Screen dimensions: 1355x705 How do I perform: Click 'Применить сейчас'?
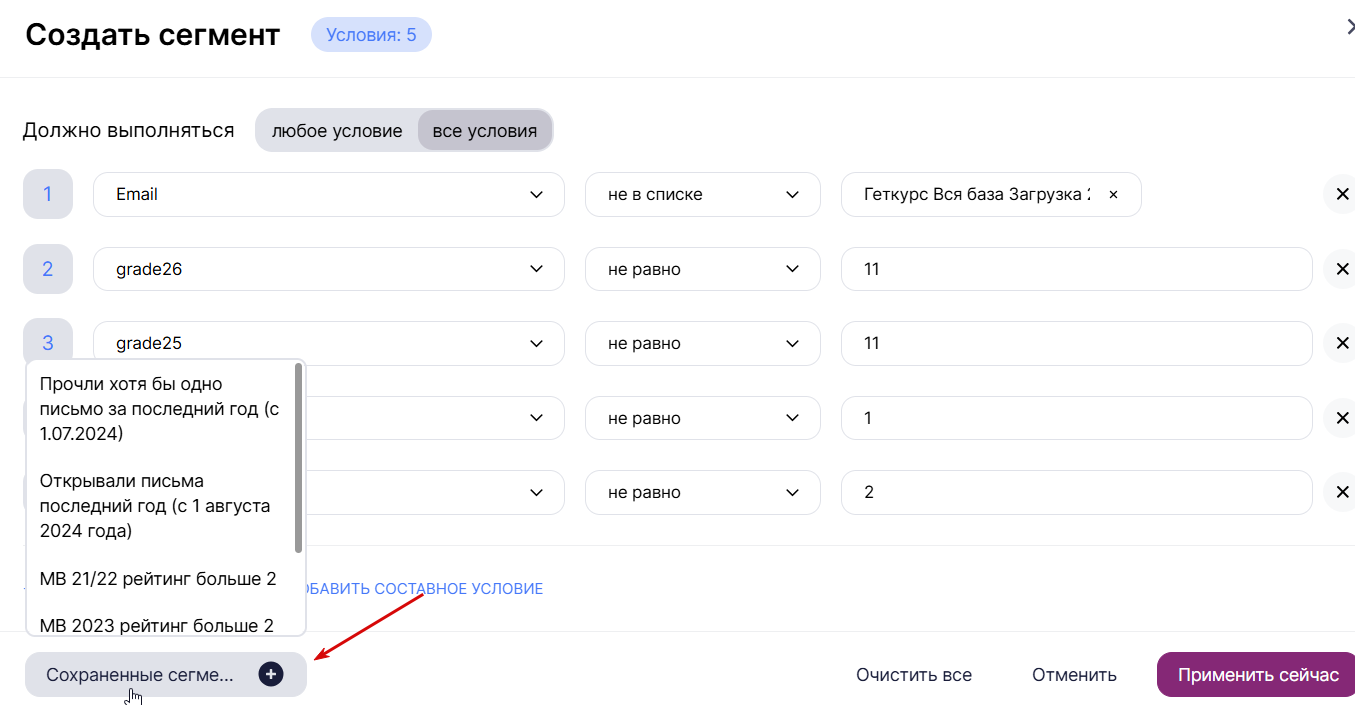tap(1257, 675)
